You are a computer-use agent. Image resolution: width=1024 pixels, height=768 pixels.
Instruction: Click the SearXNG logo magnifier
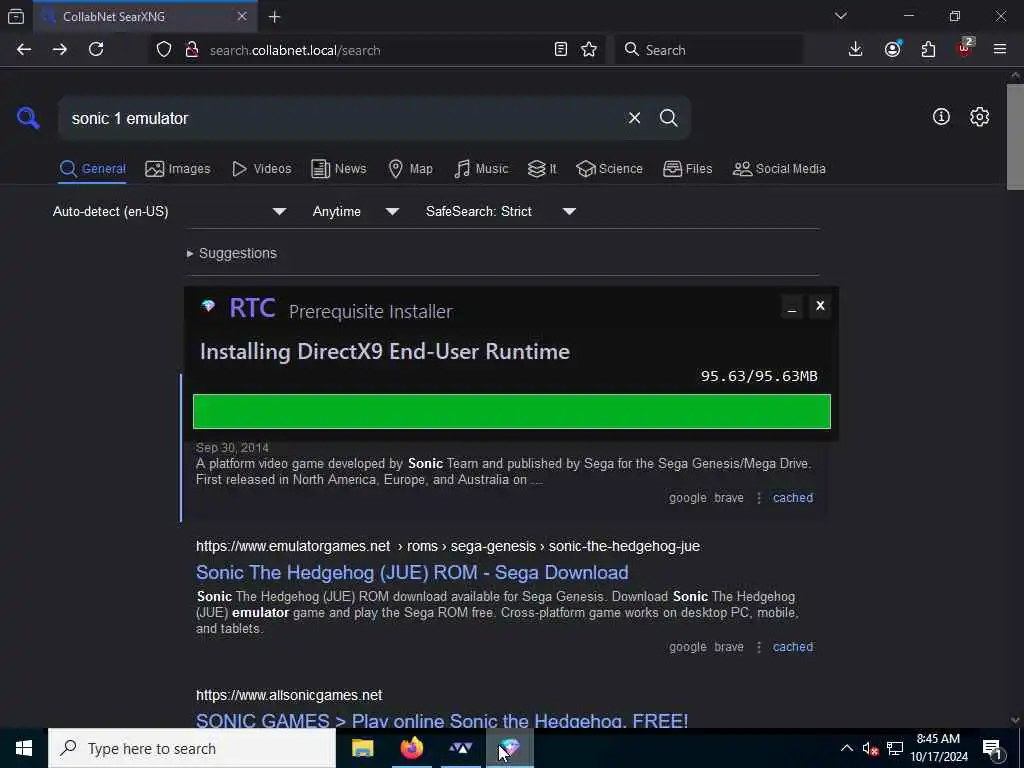28,118
